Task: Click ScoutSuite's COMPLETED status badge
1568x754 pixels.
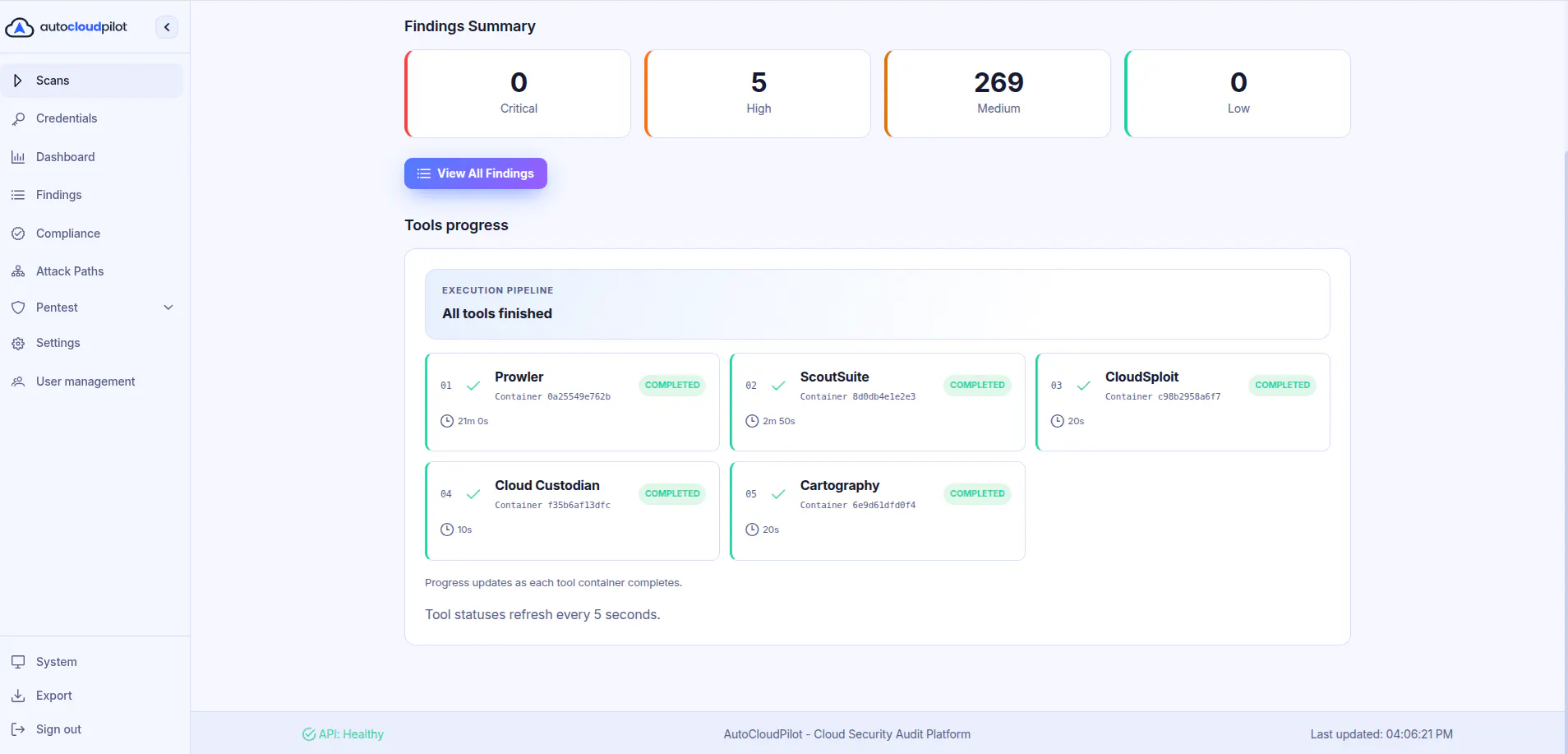Action: tap(977, 385)
